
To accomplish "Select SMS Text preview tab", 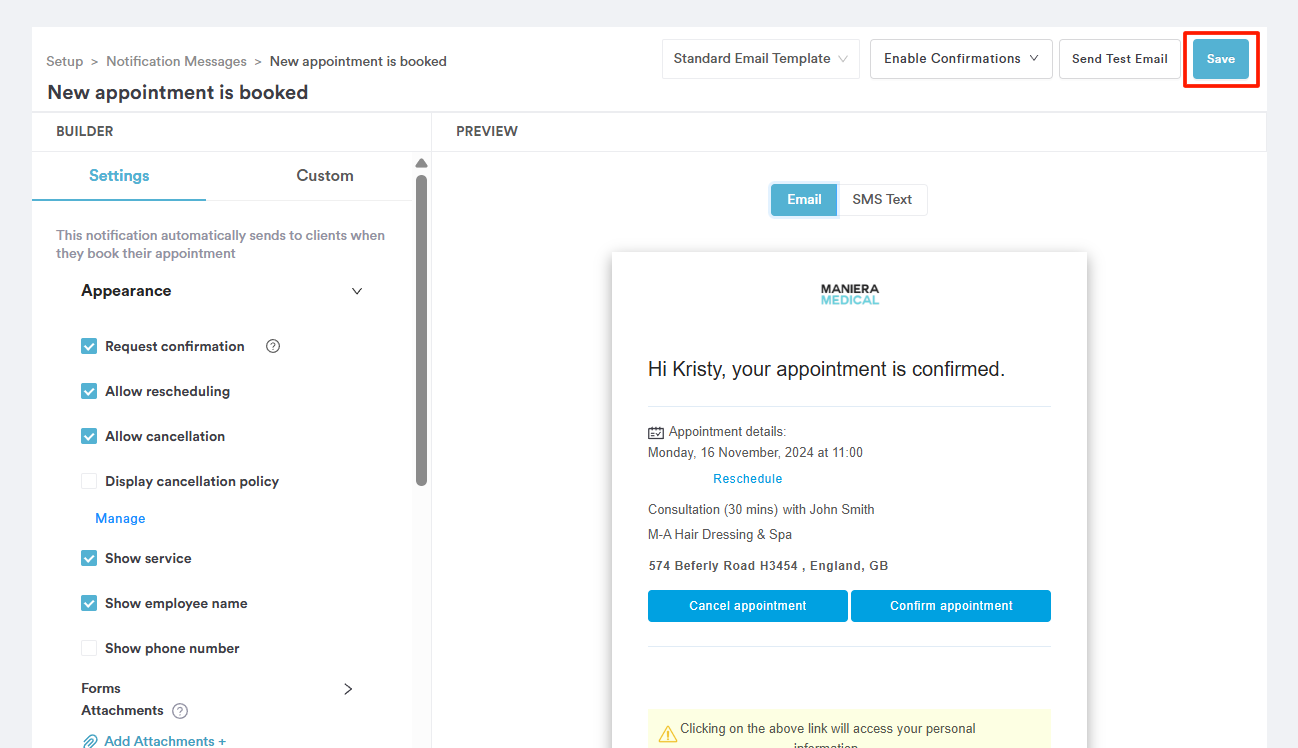I will click(x=882, y=200).
